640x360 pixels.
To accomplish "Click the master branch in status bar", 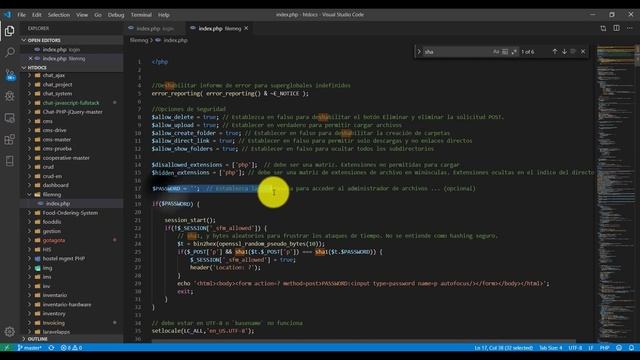I will pyautogui.click(x=29, y=348).
